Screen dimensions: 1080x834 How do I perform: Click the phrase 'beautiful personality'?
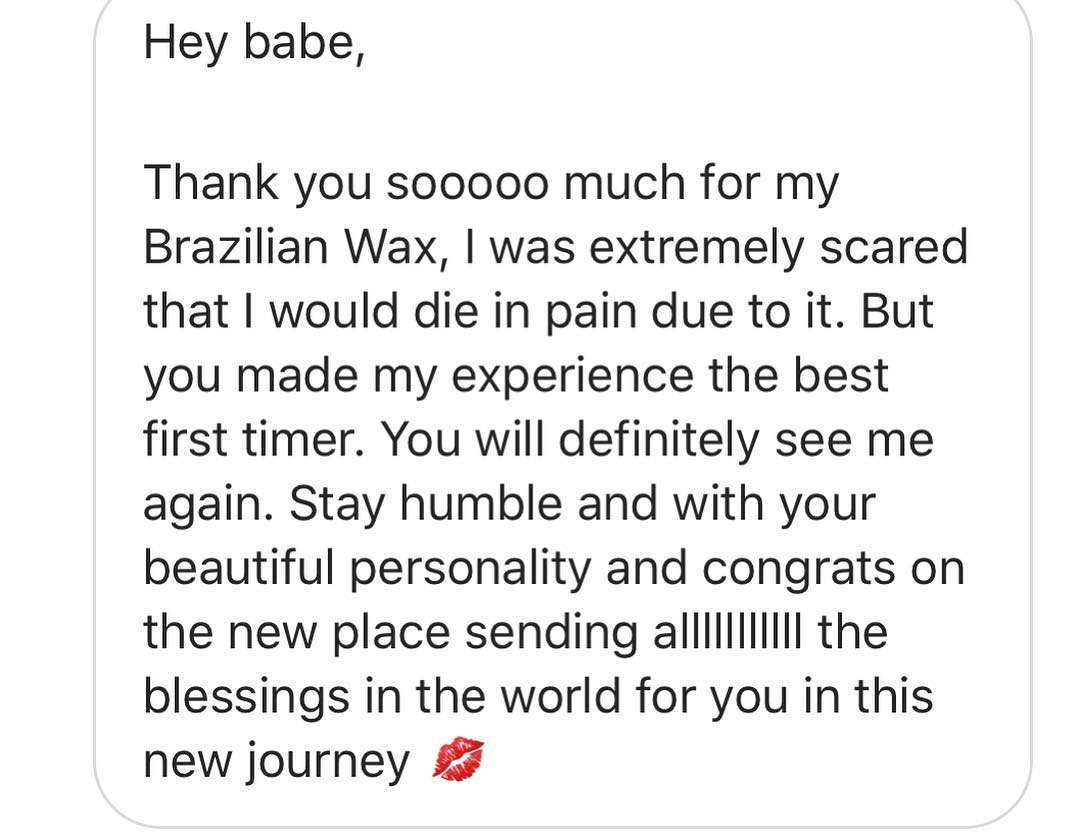click(x=367, y=568)
